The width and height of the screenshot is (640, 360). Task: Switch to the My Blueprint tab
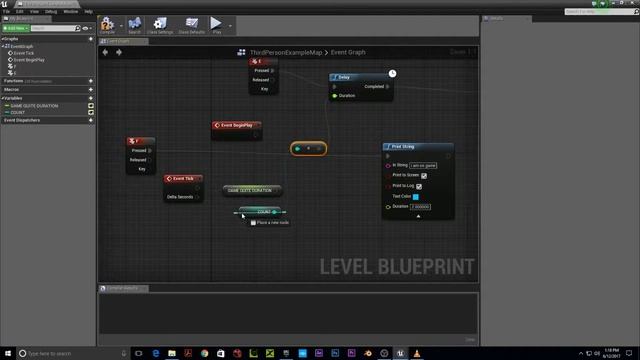pyautogui.click(x=26, y=19)
